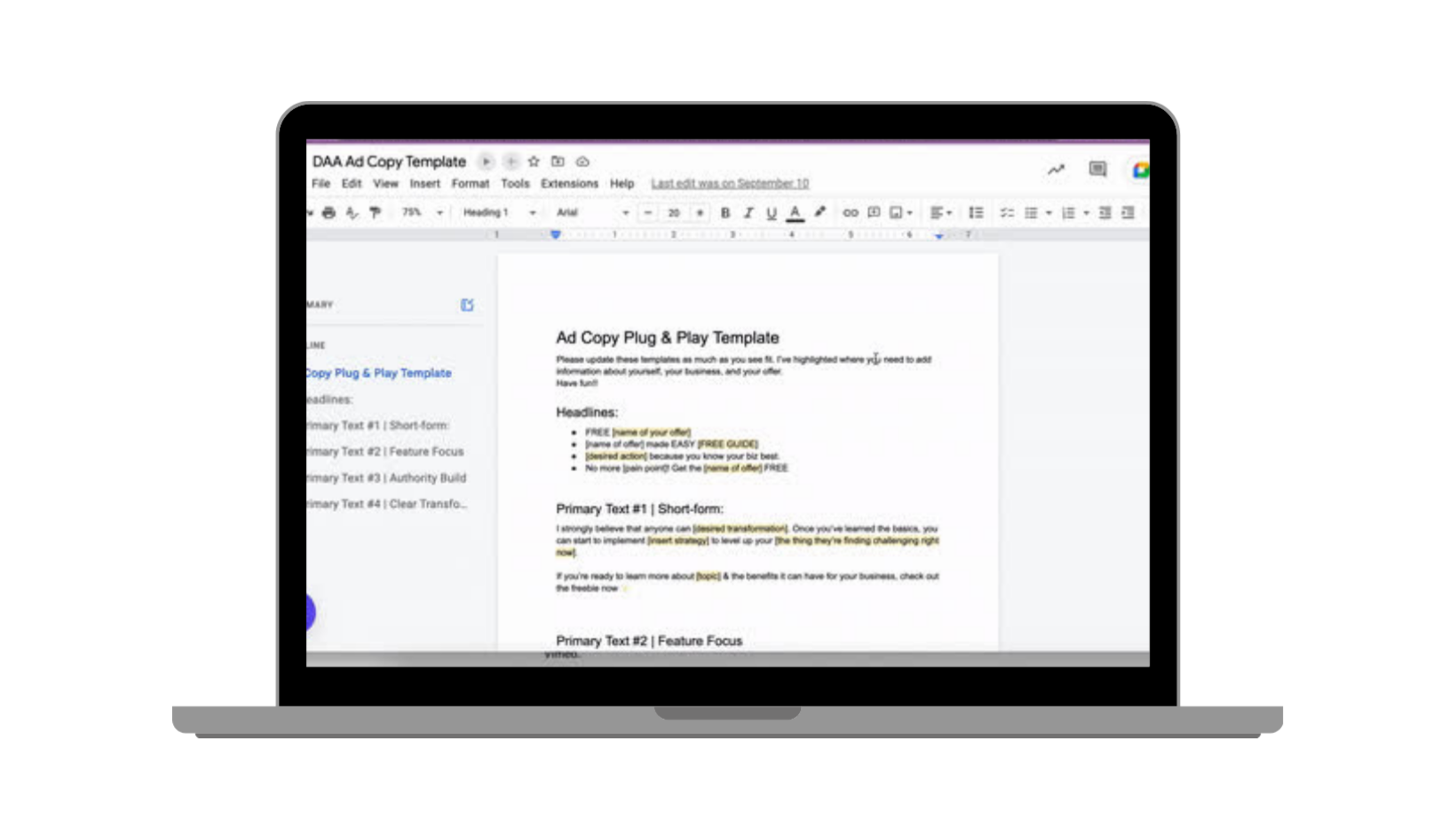1456x820 pixels.
Task: Click the Primary Text #1 | Short-form: heading
Action: point(639,509)
